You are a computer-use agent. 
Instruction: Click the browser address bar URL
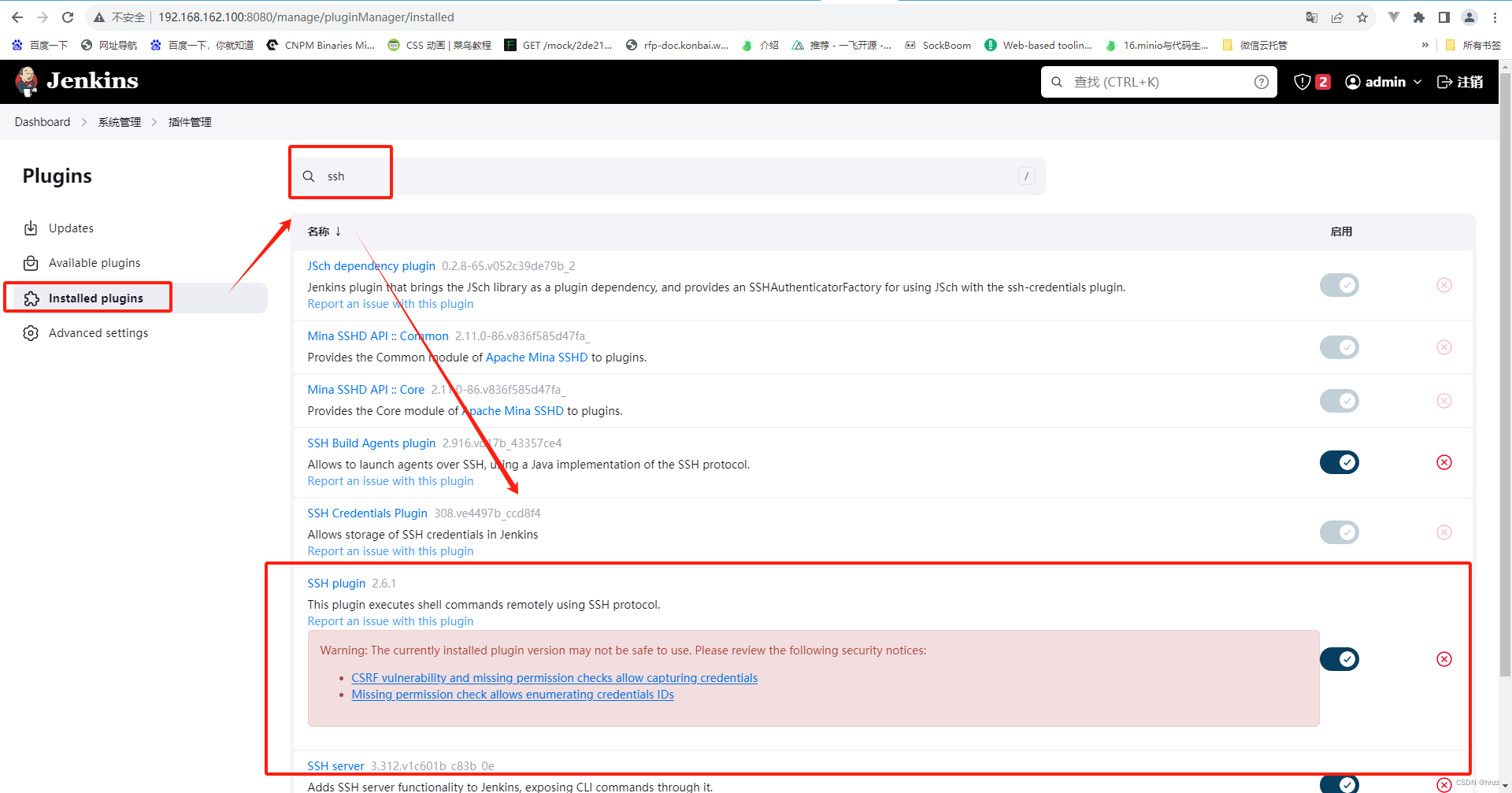306,17
